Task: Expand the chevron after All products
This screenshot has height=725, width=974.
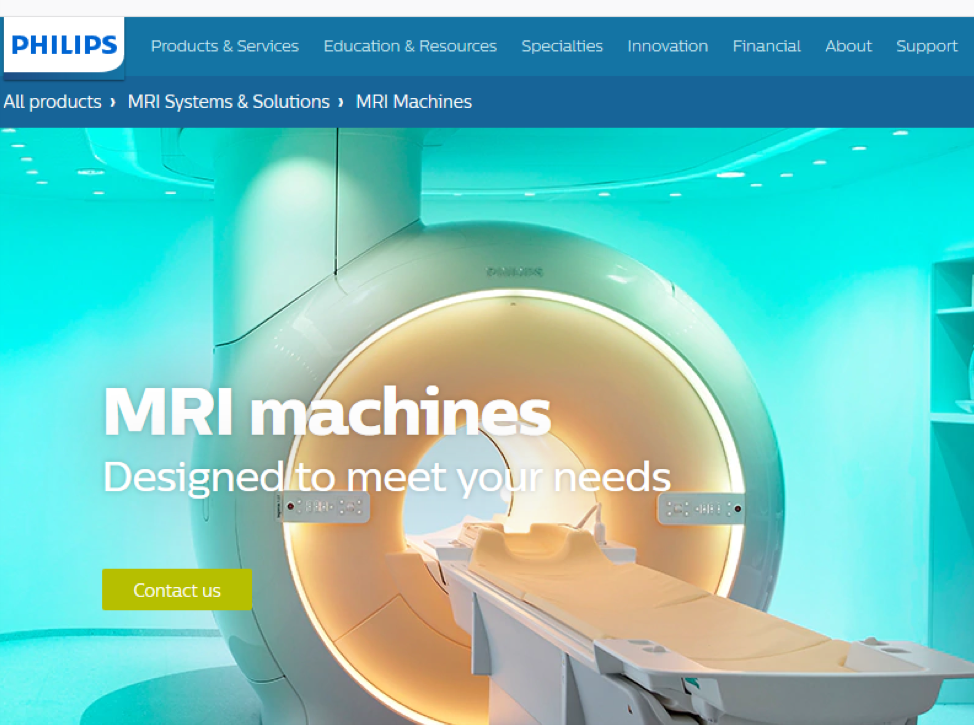Action: (x=114, y=101)
